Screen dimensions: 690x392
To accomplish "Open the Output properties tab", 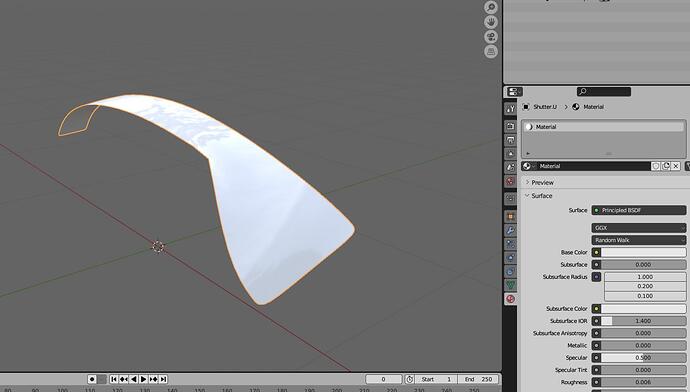I will pos(510,140).
